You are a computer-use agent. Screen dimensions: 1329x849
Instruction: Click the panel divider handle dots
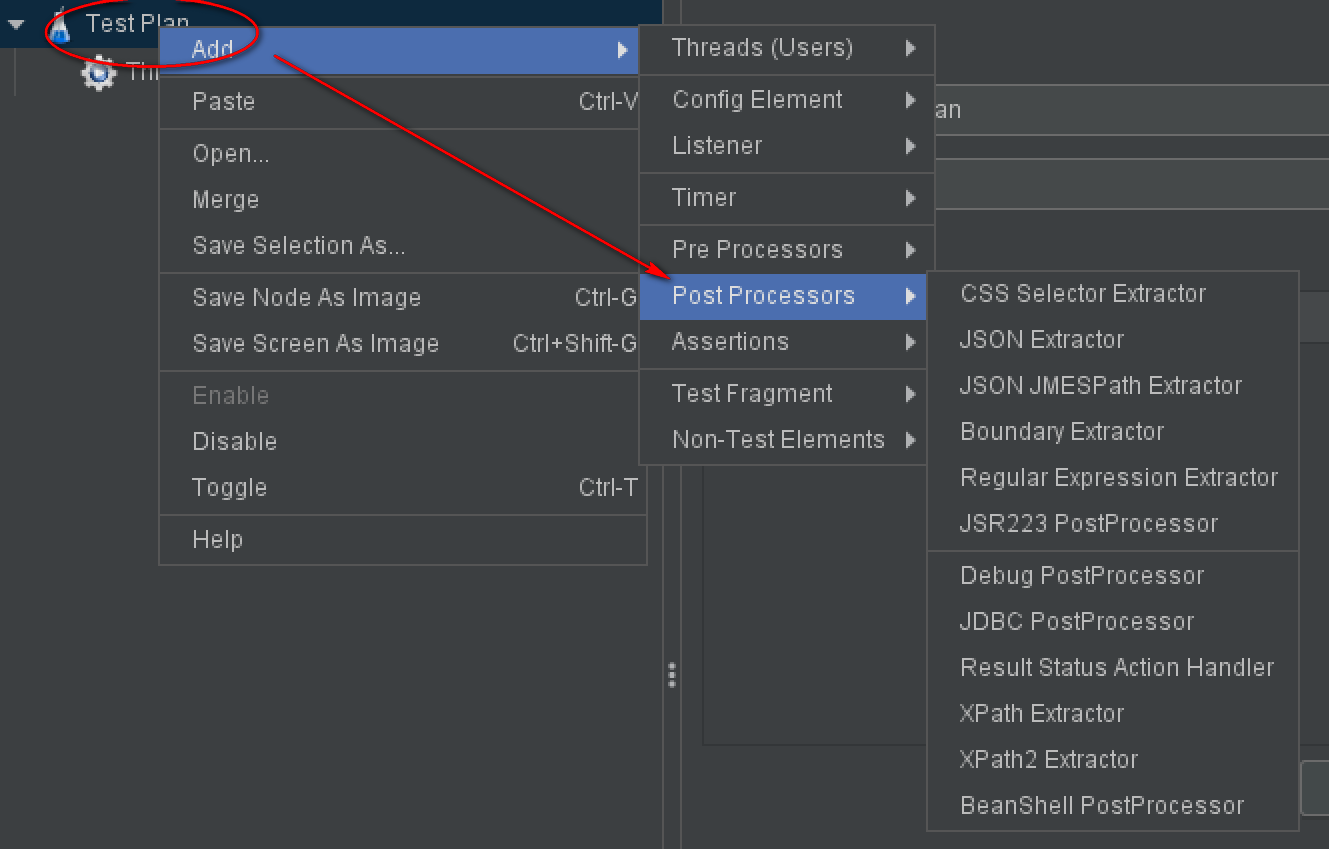672,676
